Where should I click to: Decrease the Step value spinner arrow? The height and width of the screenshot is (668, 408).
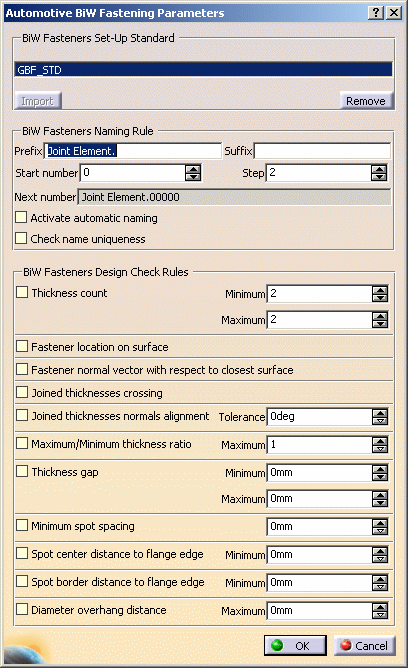click(379, 177)
